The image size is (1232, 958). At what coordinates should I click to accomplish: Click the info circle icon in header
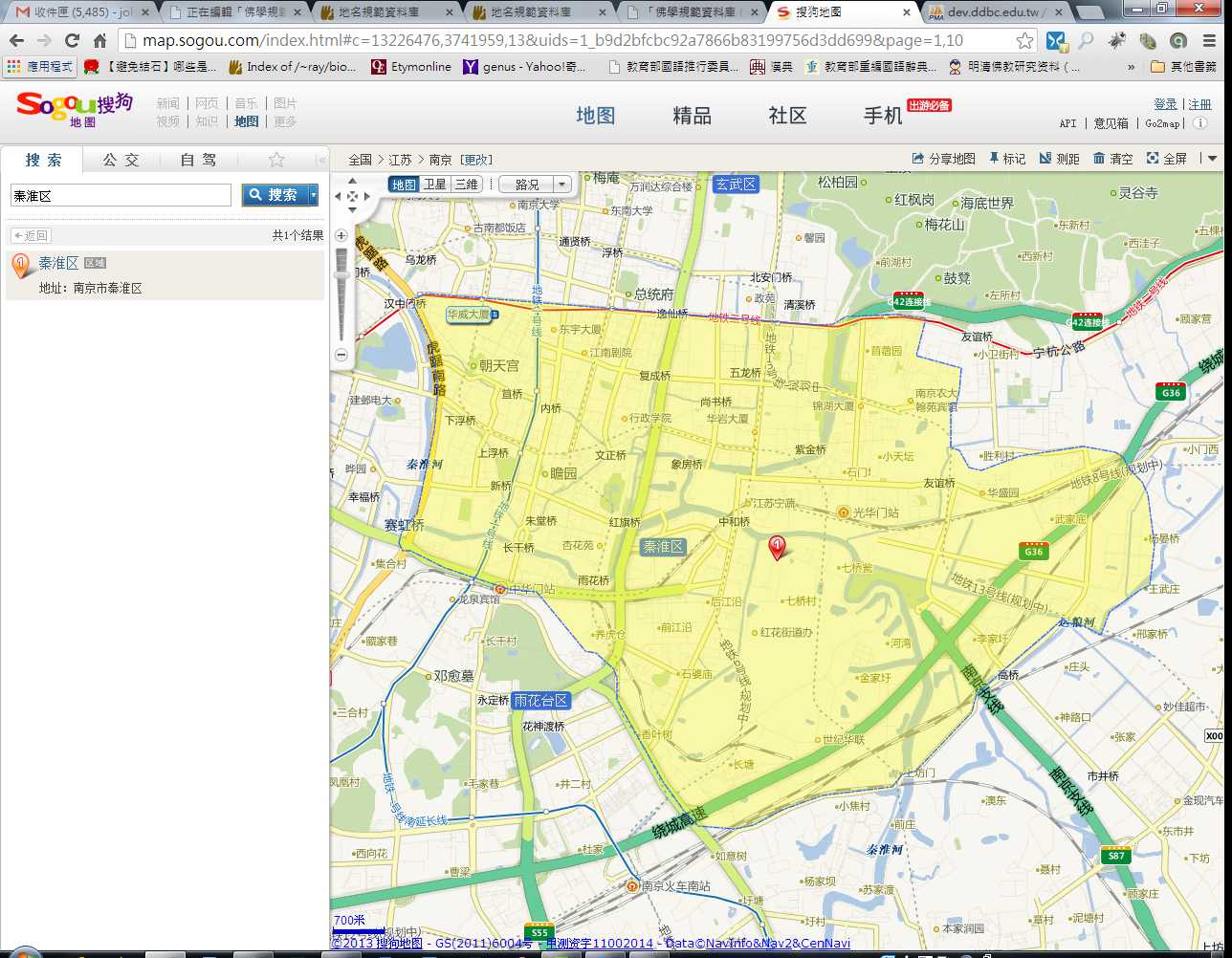[x=1200, y=123]
